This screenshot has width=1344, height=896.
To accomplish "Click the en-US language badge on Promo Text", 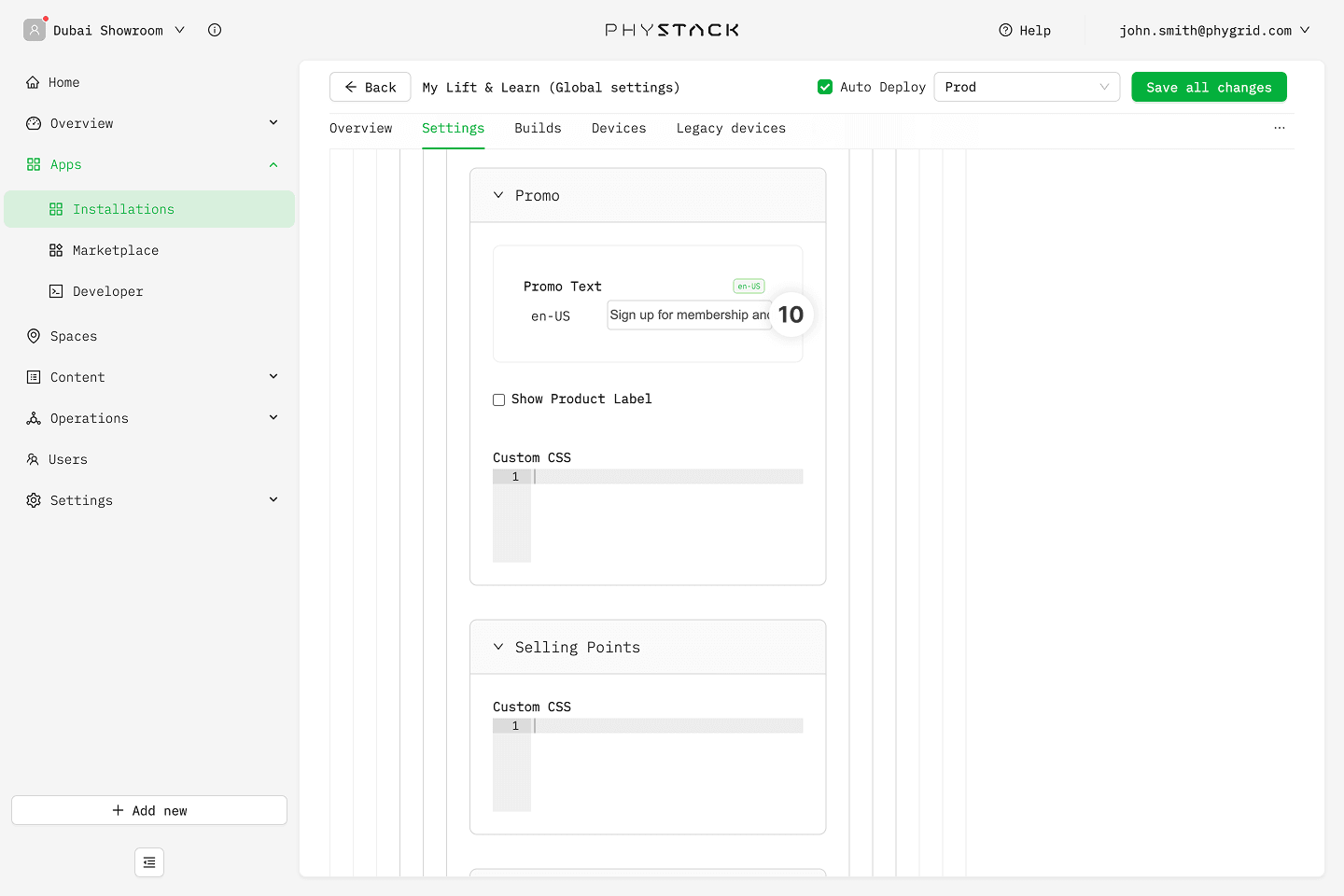I will pyautogui.click(x=749, y=287).
